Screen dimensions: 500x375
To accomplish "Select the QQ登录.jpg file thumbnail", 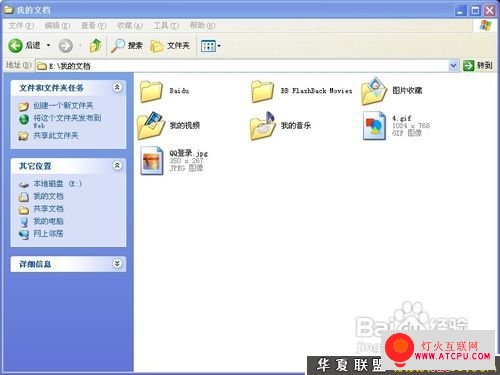I will coord(152,161).
